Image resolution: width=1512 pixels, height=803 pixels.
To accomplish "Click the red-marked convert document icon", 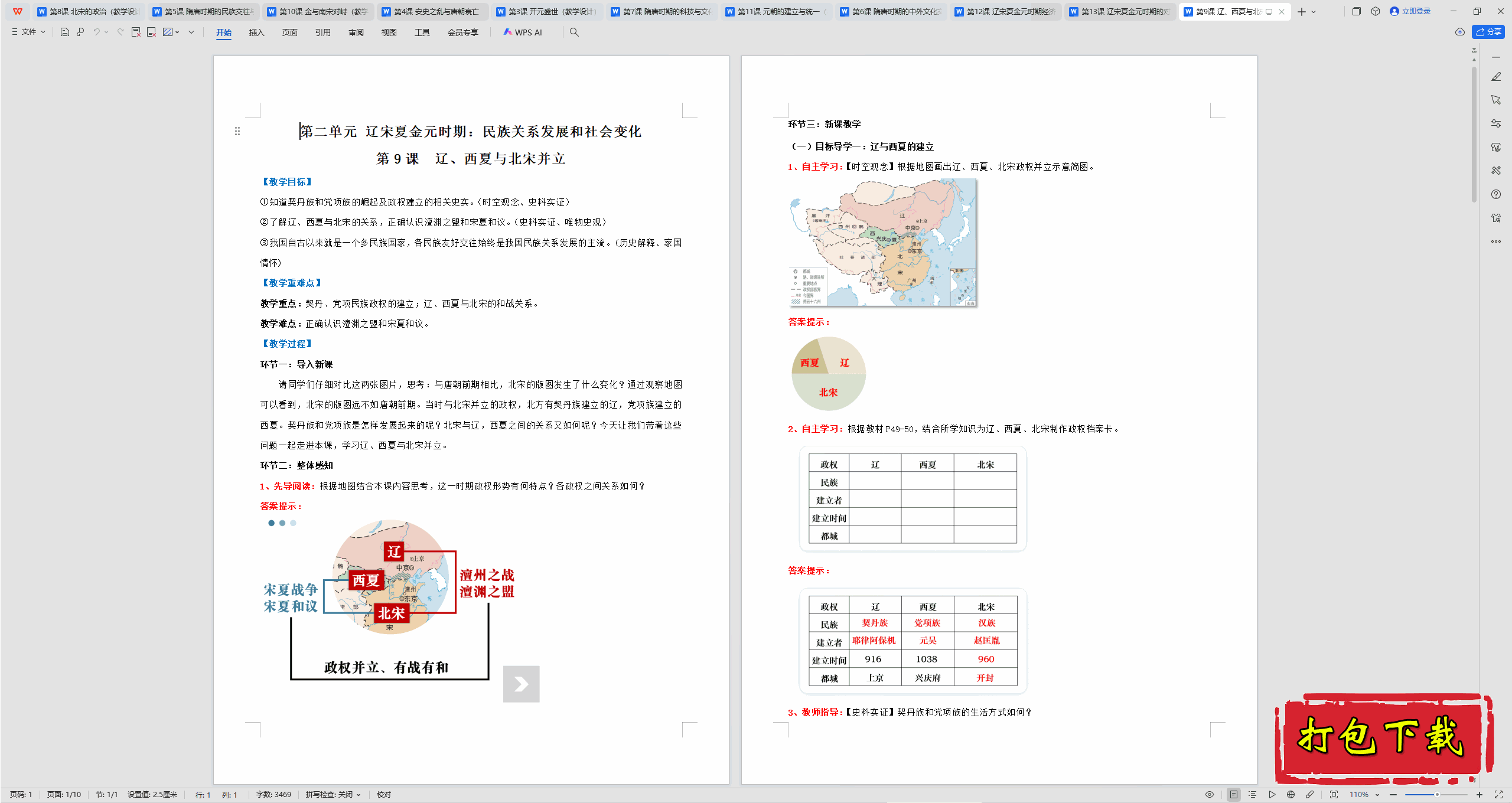I will click(151, 32).
